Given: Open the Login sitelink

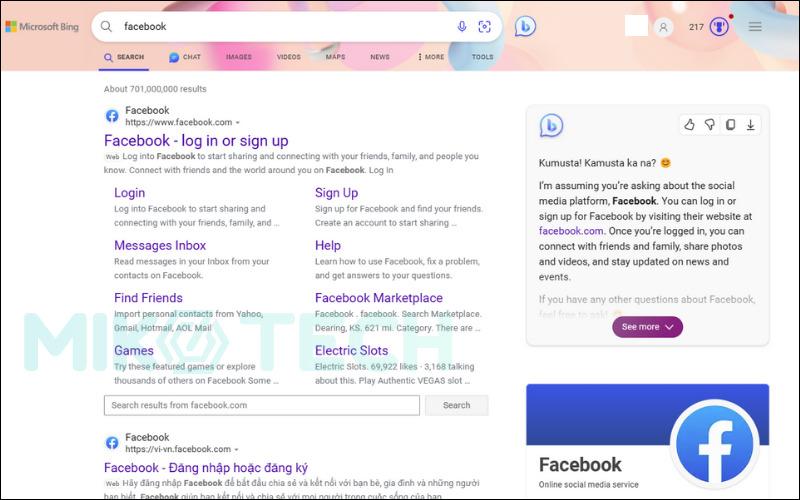Looking at the screenshot, I should (x=130, y=193).
